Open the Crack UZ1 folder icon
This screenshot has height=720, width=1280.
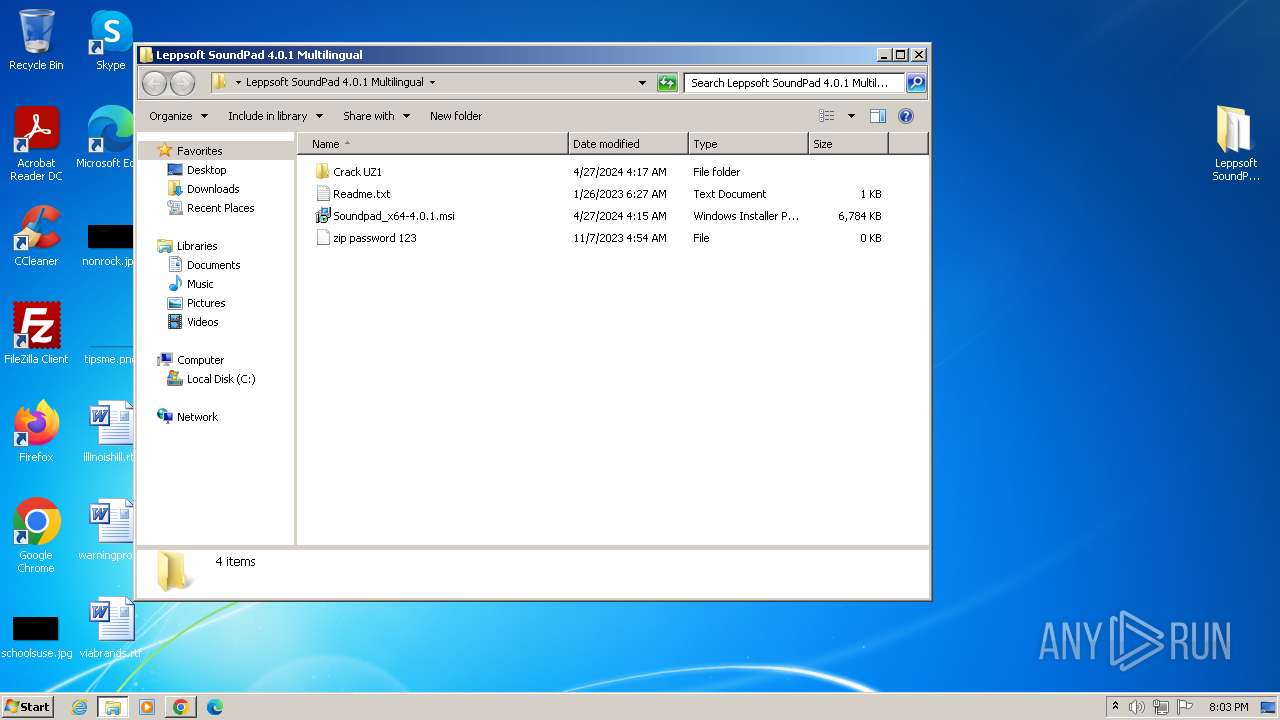[322, 172]
